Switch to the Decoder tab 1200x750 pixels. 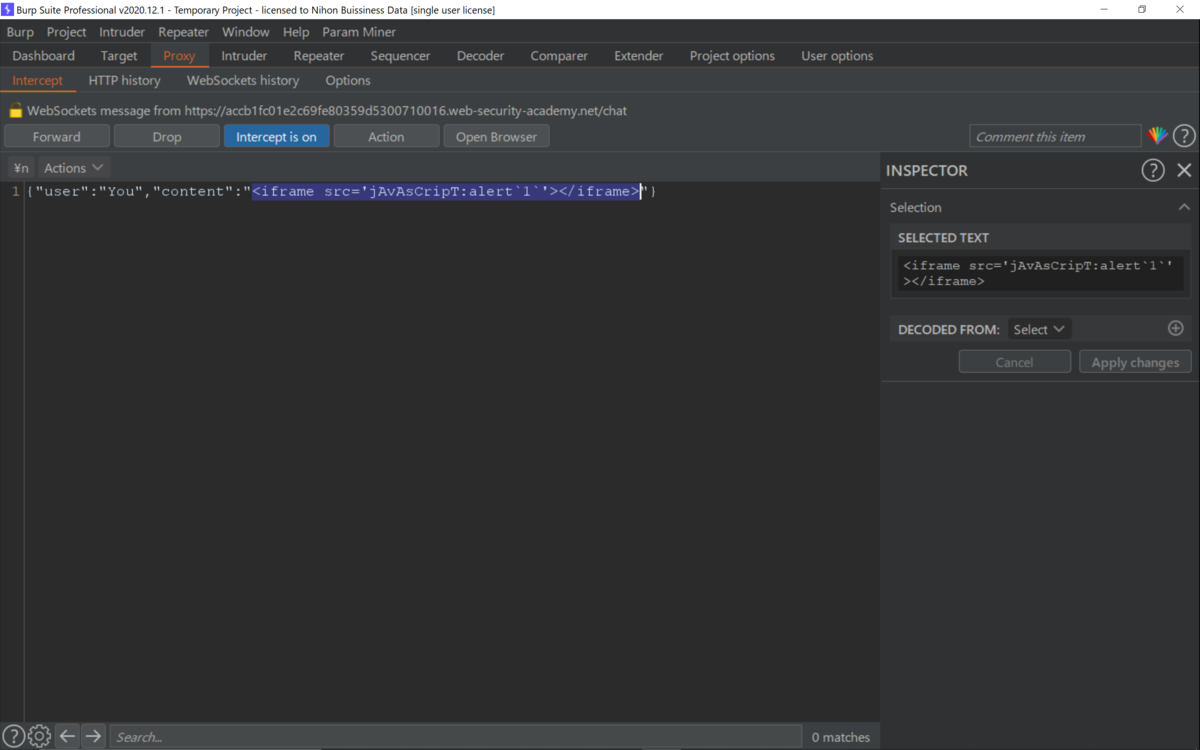point(480,56)
